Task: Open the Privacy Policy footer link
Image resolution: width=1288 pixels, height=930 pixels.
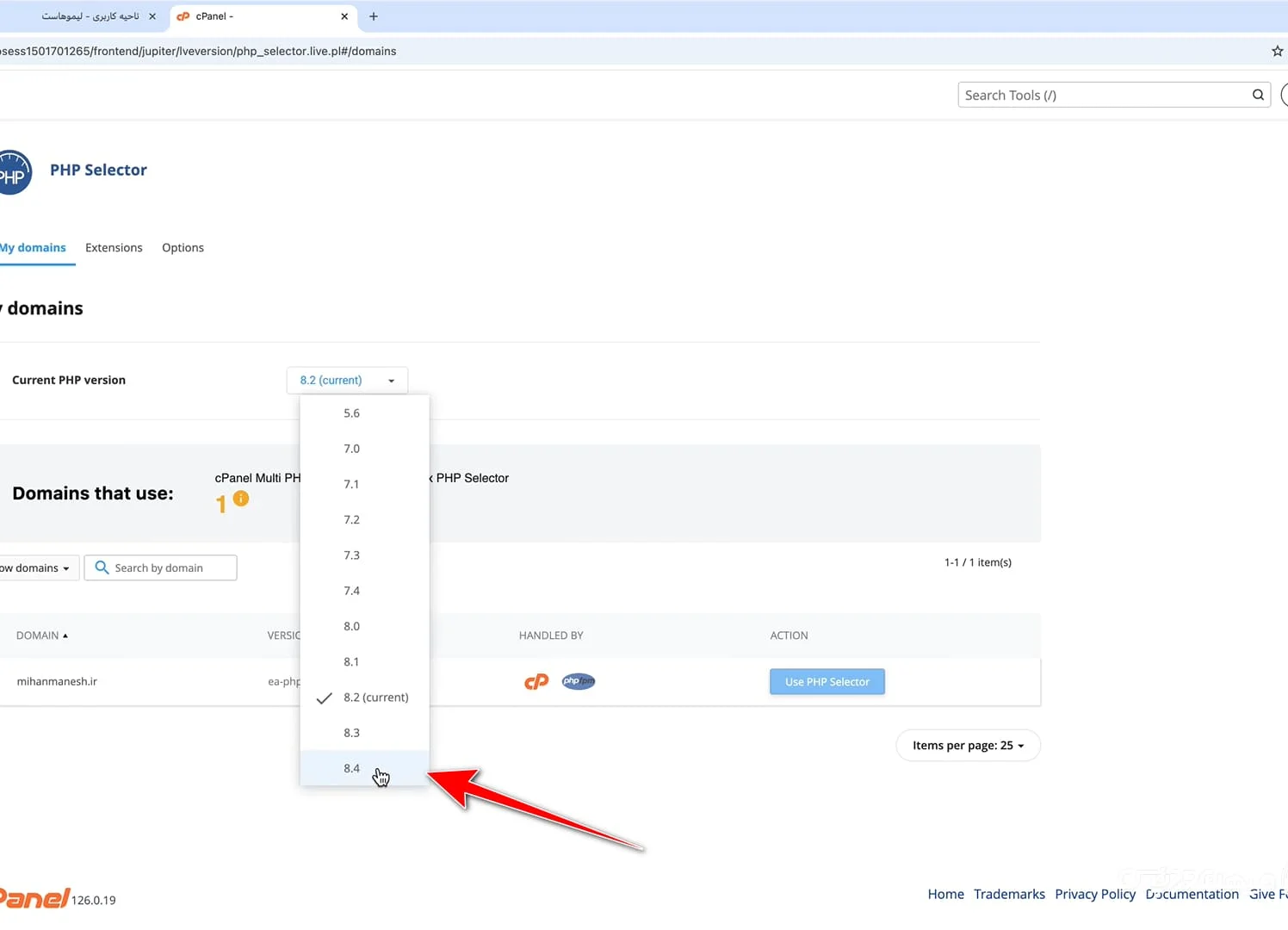Action: [1094, 894]
